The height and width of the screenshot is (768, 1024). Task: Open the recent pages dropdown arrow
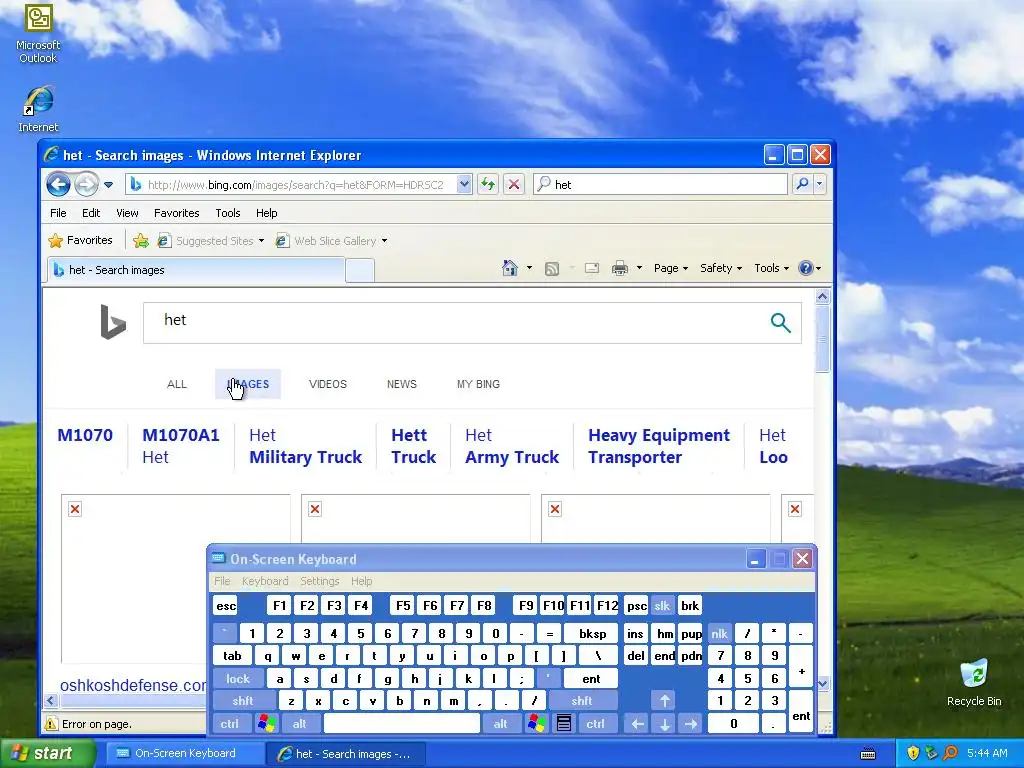pyautogui.click(x=108, y=185)
